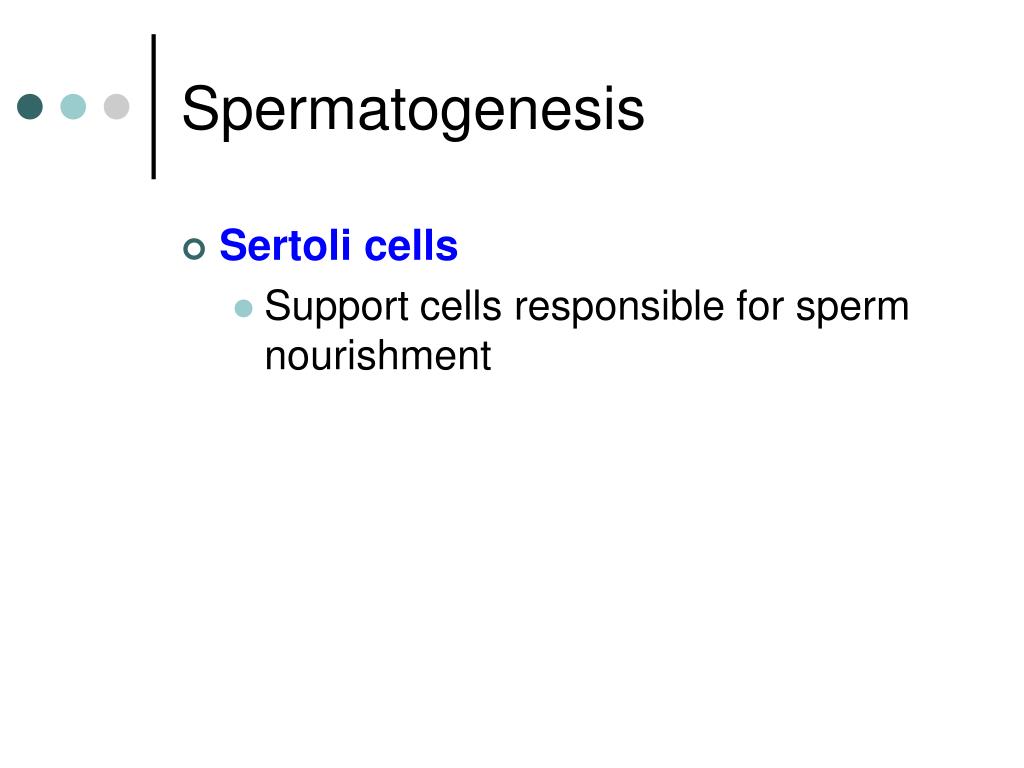Click the word sperm in sub-bullet
The width and height of the screenshot is (1024, 768).
[852, 308]
